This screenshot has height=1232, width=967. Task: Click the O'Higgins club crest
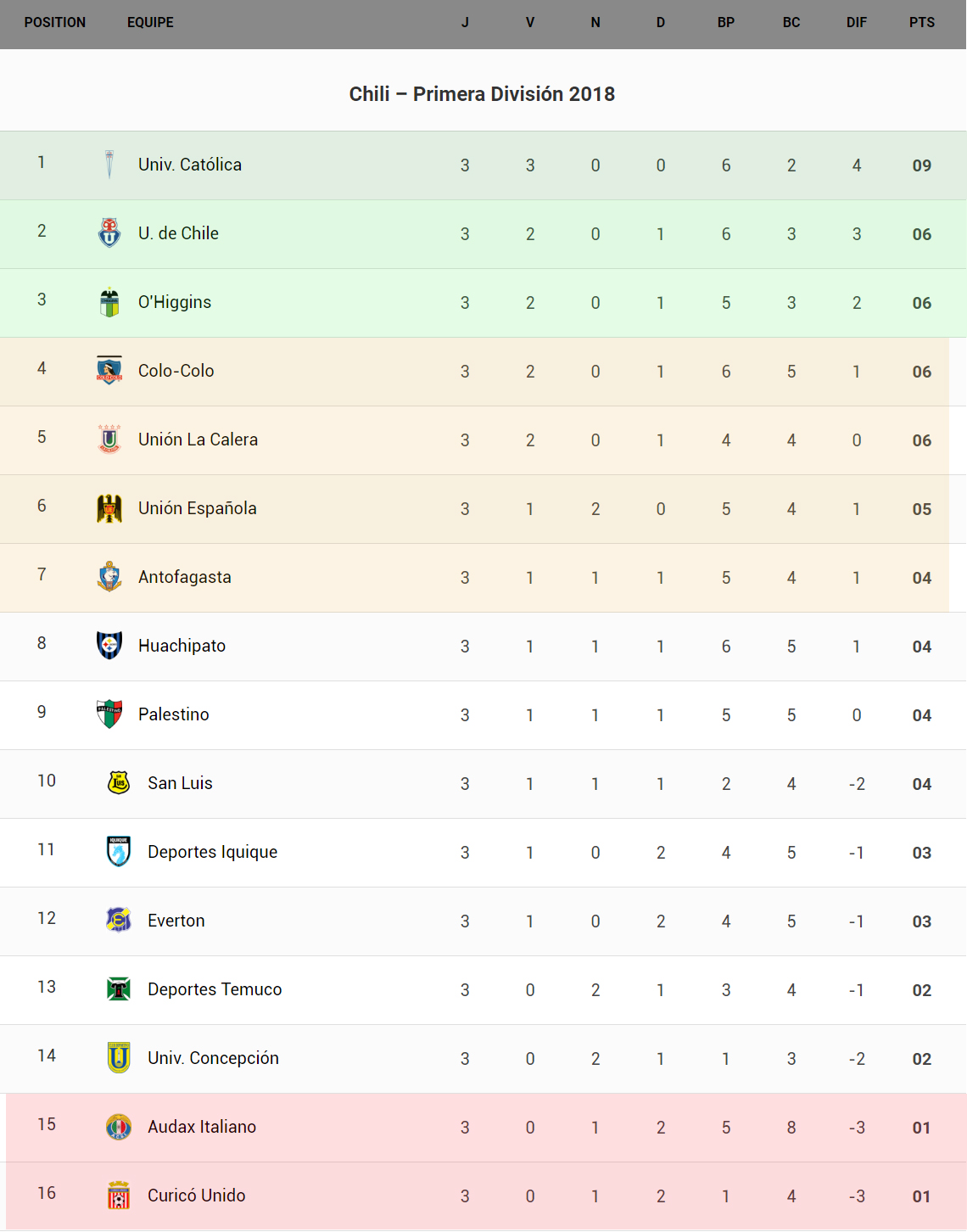pos(109,302)
